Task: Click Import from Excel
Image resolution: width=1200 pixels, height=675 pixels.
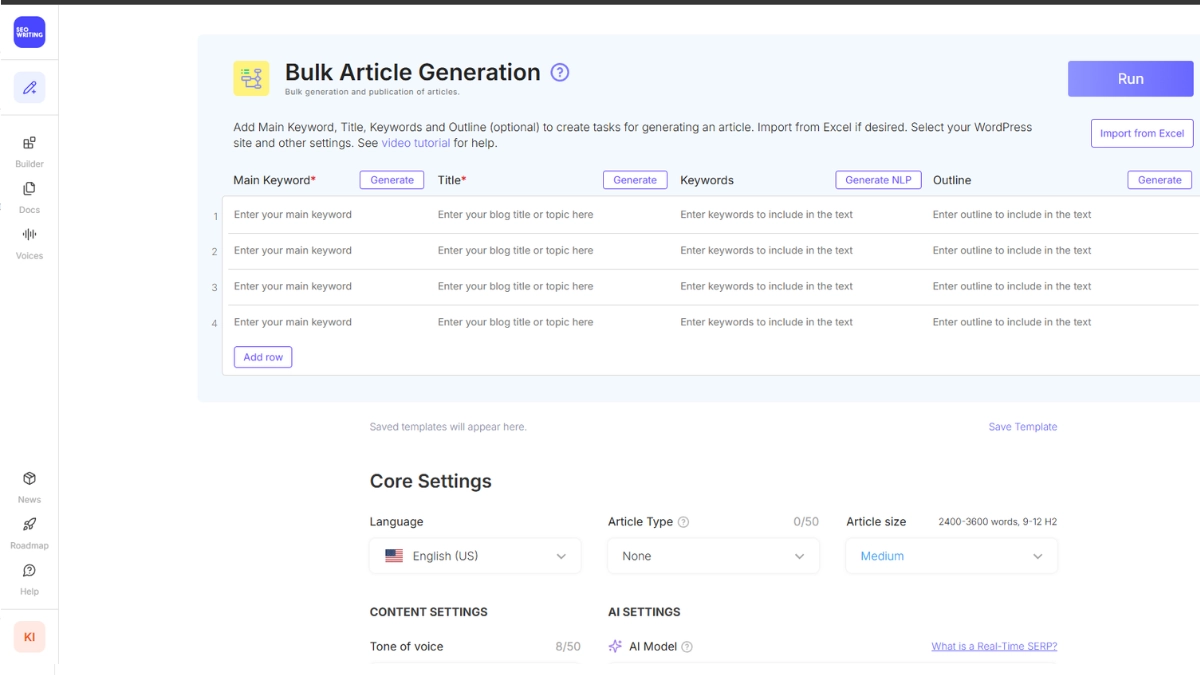Action: 1141,133
